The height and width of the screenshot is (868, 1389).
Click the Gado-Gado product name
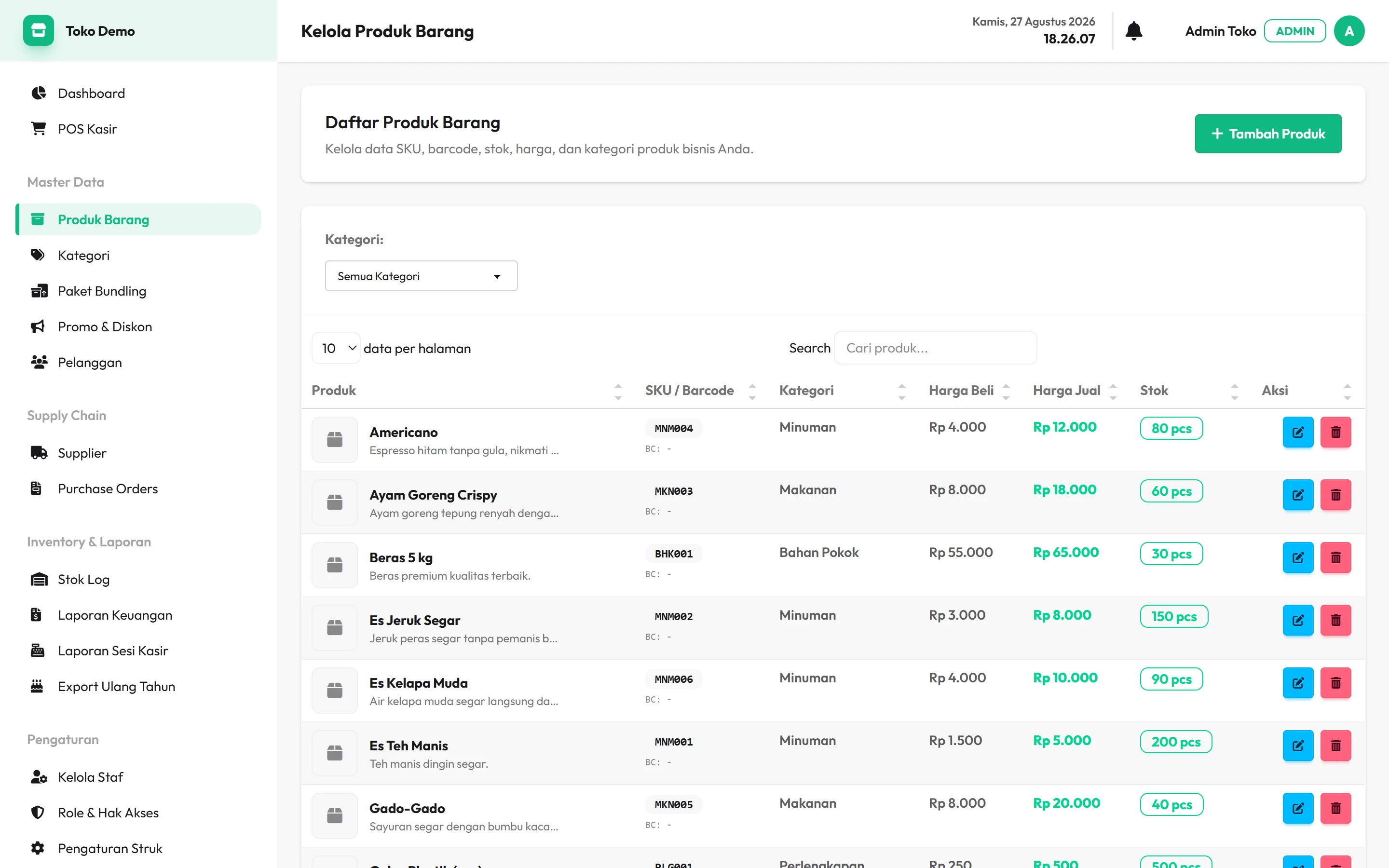[407, 808]
